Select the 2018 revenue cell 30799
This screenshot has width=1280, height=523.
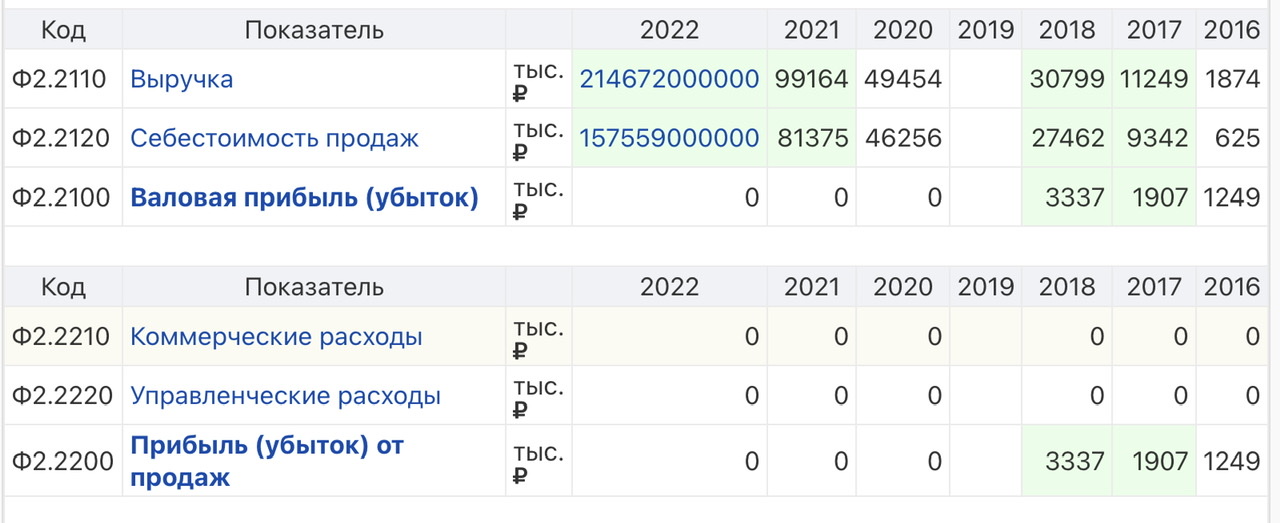(1067, 79)
